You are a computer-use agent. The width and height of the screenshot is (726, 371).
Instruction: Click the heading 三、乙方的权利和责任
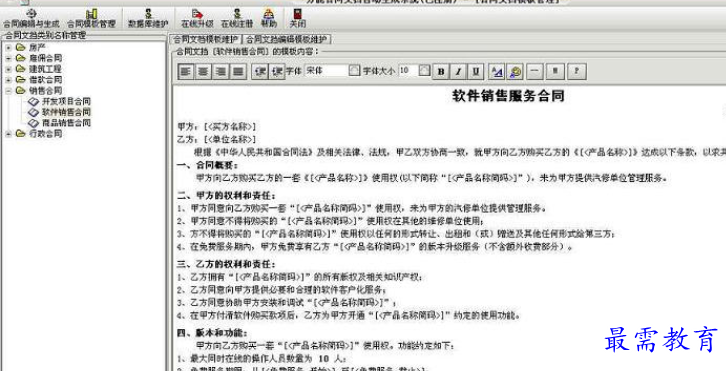tap(226, 264)
